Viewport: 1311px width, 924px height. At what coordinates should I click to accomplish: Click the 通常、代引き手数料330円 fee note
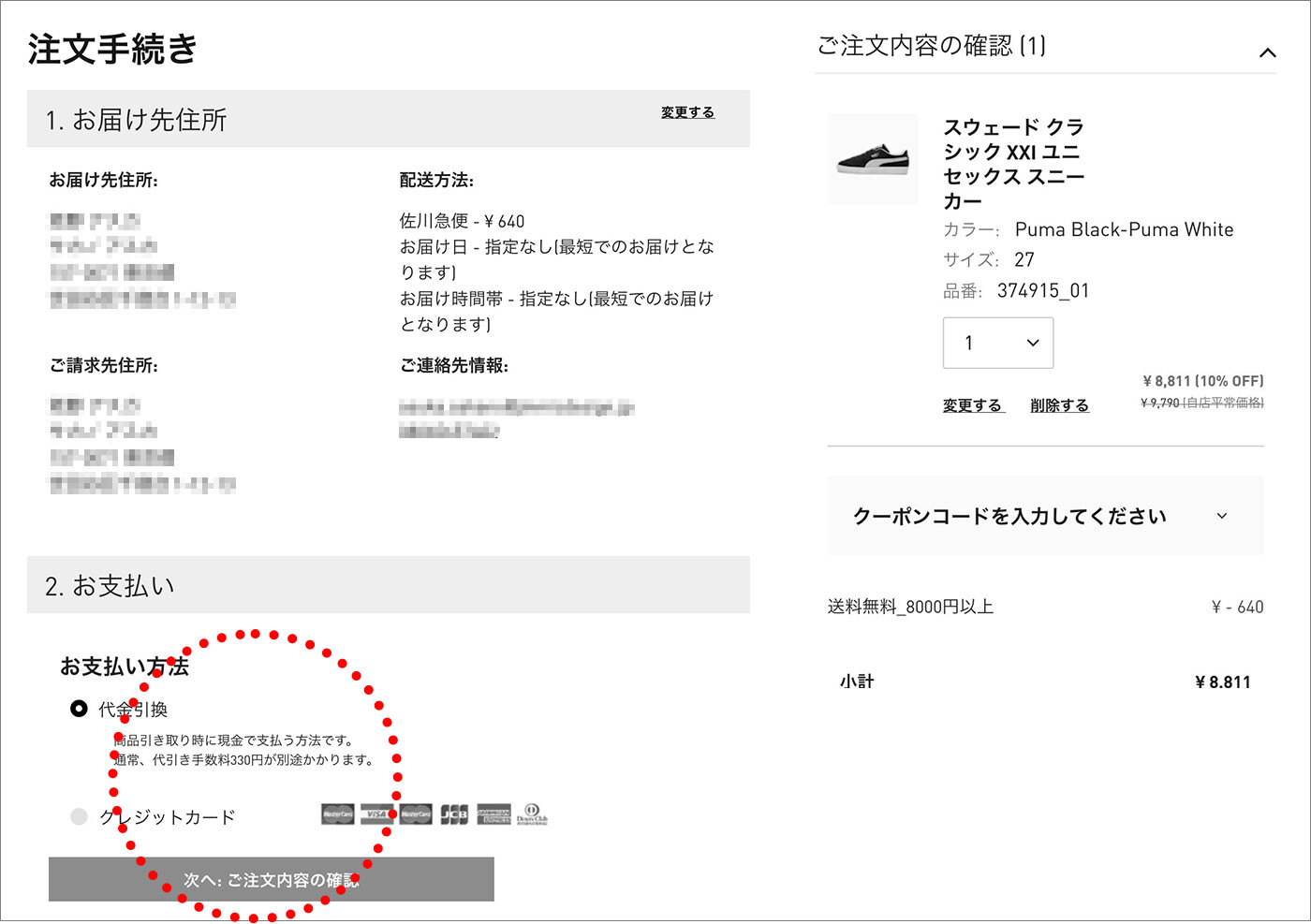pyautogui.click(x=243, y=760)
